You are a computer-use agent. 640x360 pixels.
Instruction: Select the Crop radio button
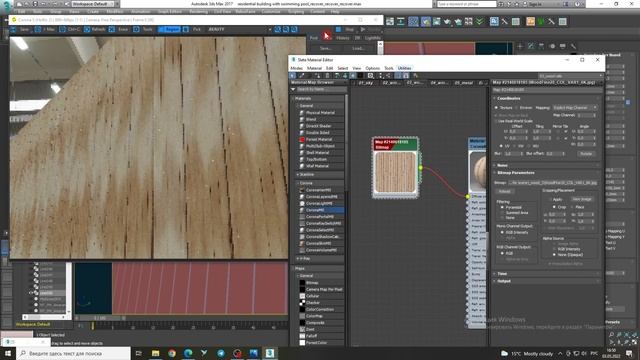[554, 207]
